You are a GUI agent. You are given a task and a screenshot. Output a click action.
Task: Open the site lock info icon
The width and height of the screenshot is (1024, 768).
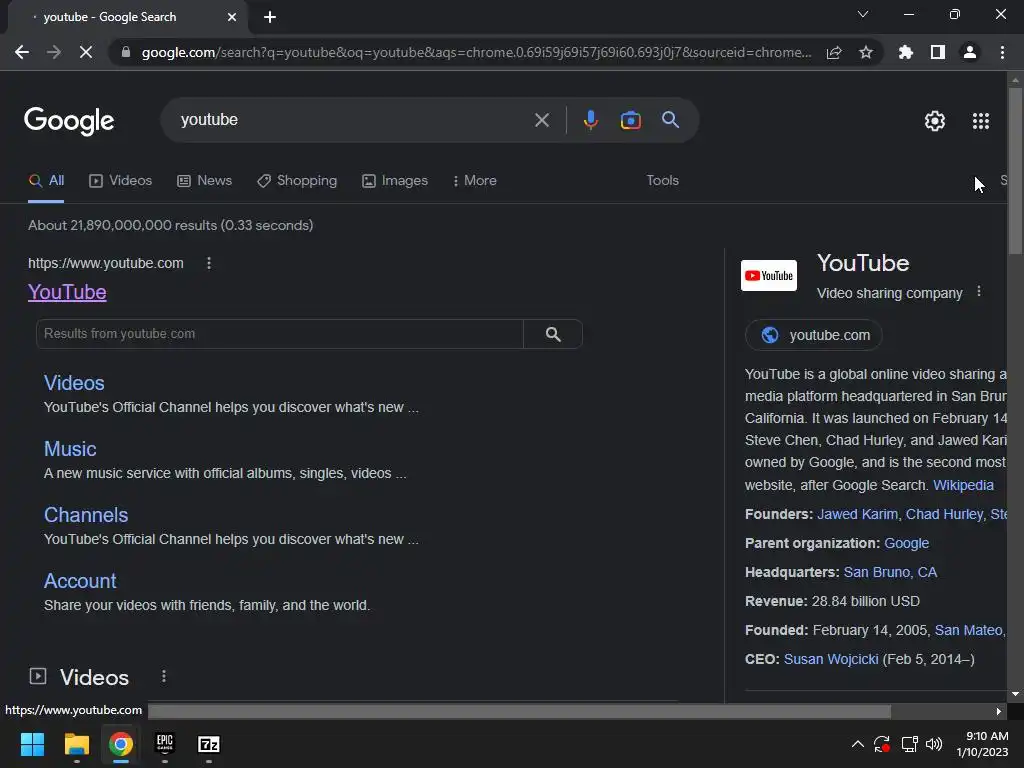click(126, 52)
